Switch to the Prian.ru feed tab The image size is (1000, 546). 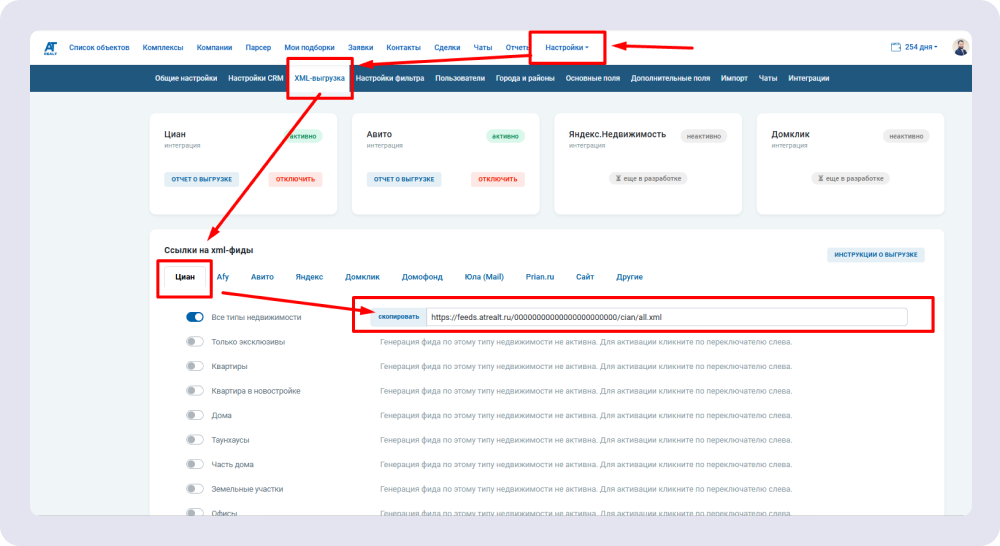pos(539,277)
